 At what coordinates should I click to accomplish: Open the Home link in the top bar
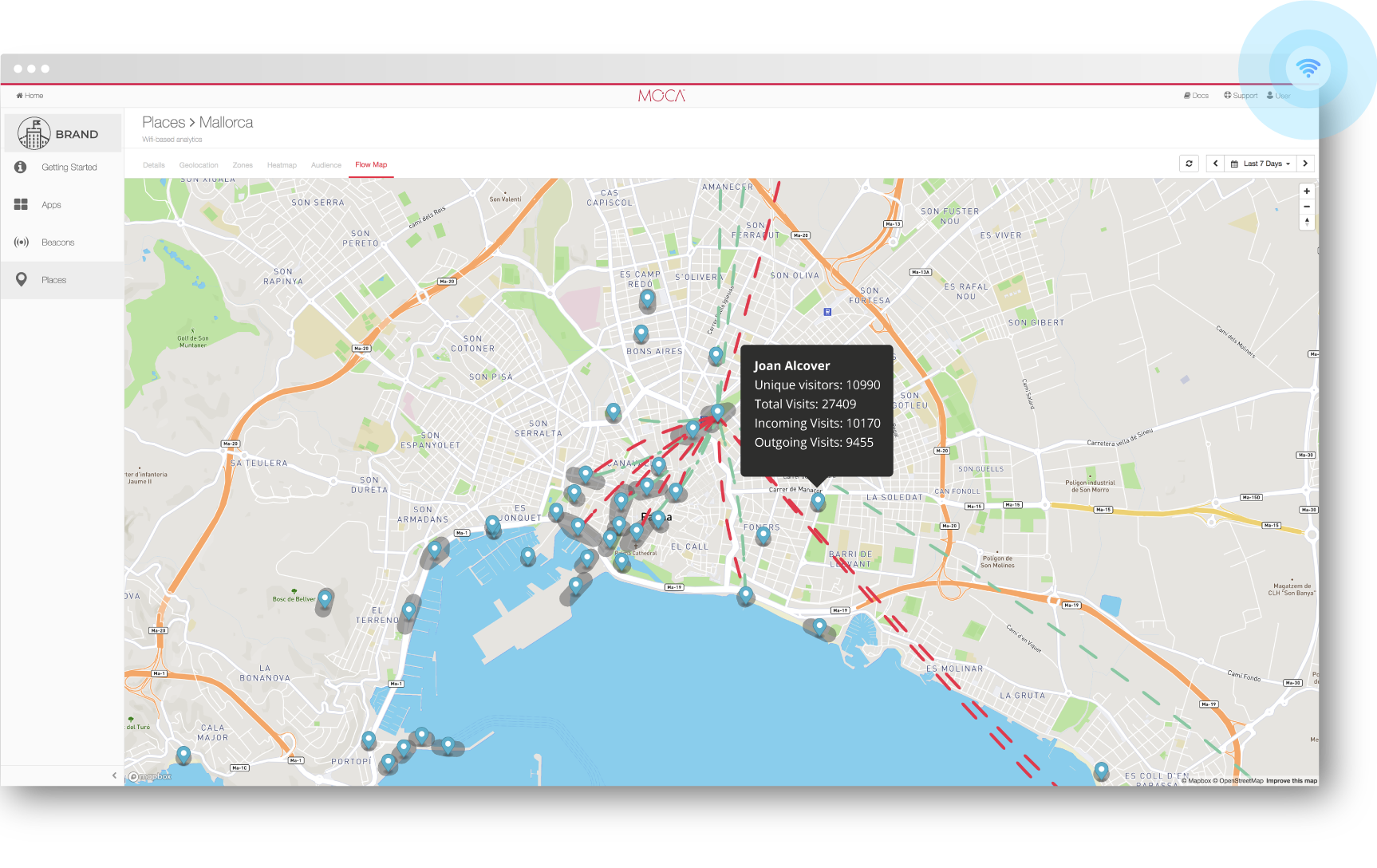pyautogui.click(x=30, y=96)
